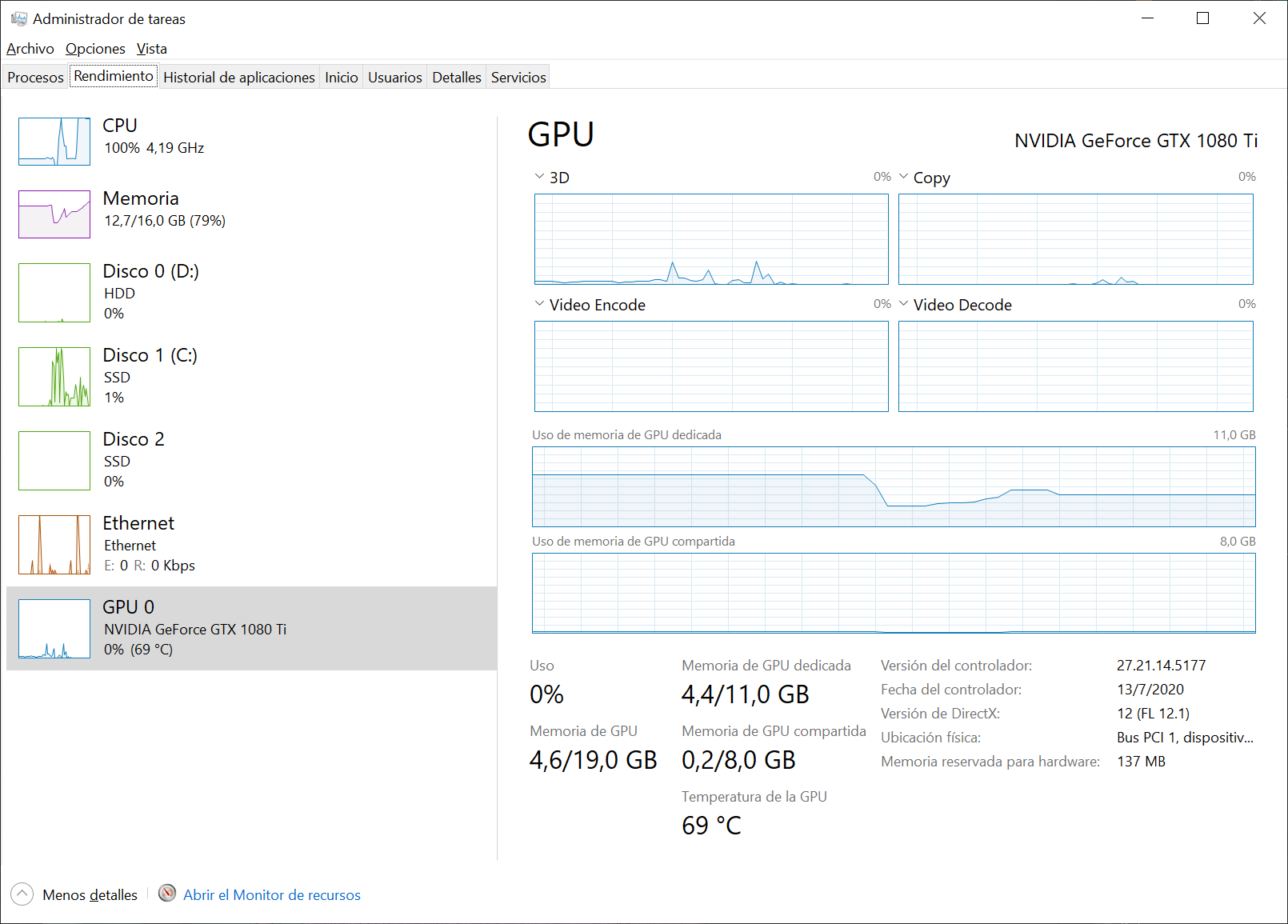The image size is (1288, 924).
Task: Select the Disco 0 (D:) thumbnail
Action: click(54, 293)
